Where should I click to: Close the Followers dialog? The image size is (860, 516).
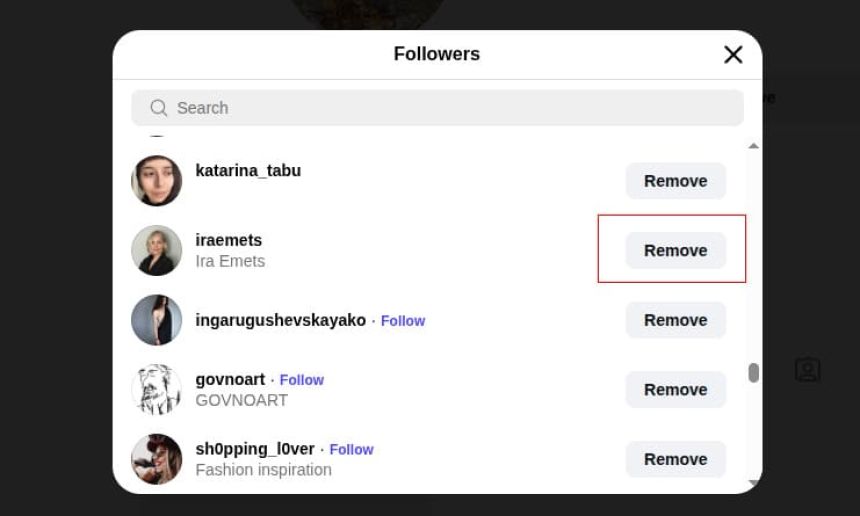[x=733, y=55]
